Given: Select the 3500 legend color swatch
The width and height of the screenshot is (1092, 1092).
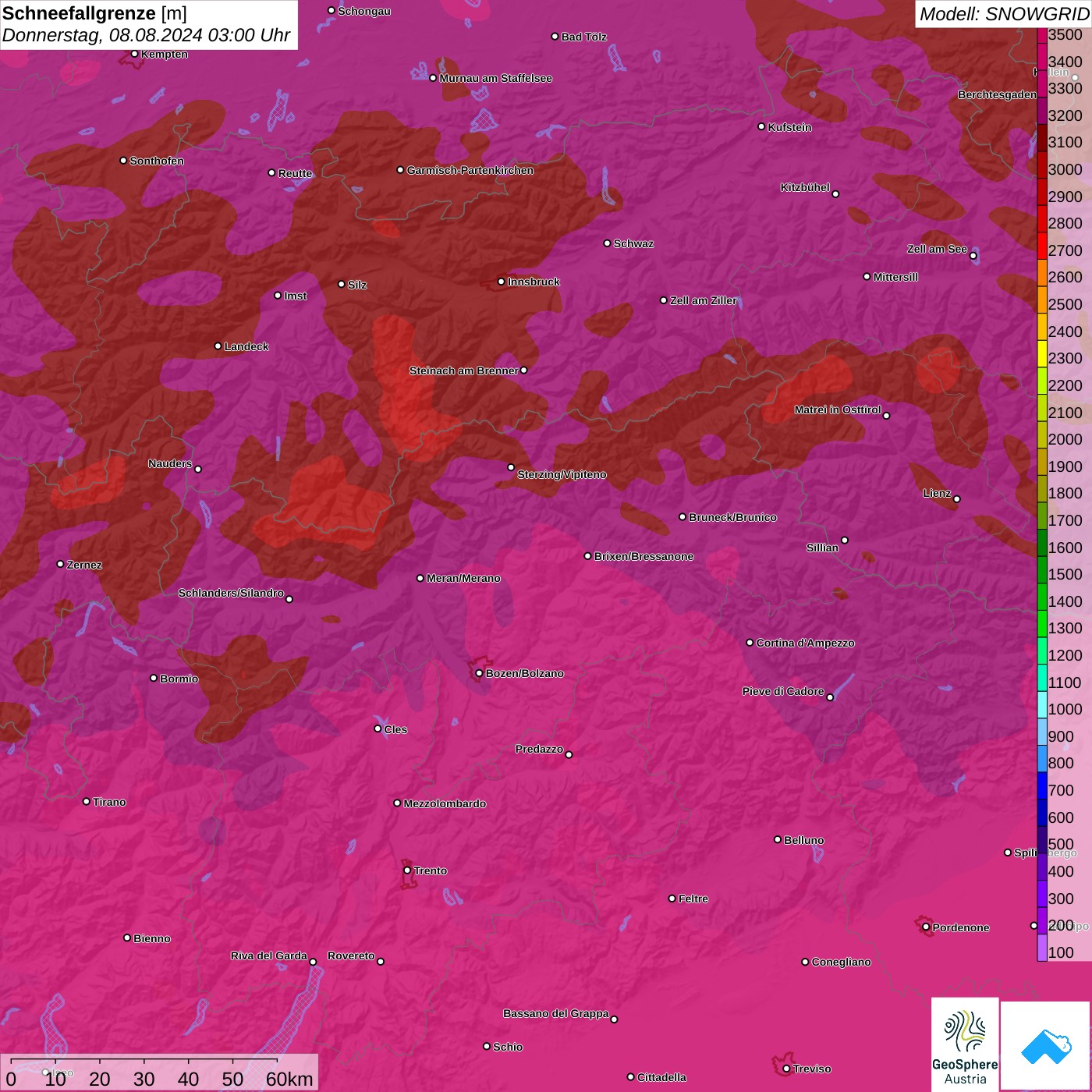Looking at the screenshot, I should pyautogui.click(x=1041, y=34).
